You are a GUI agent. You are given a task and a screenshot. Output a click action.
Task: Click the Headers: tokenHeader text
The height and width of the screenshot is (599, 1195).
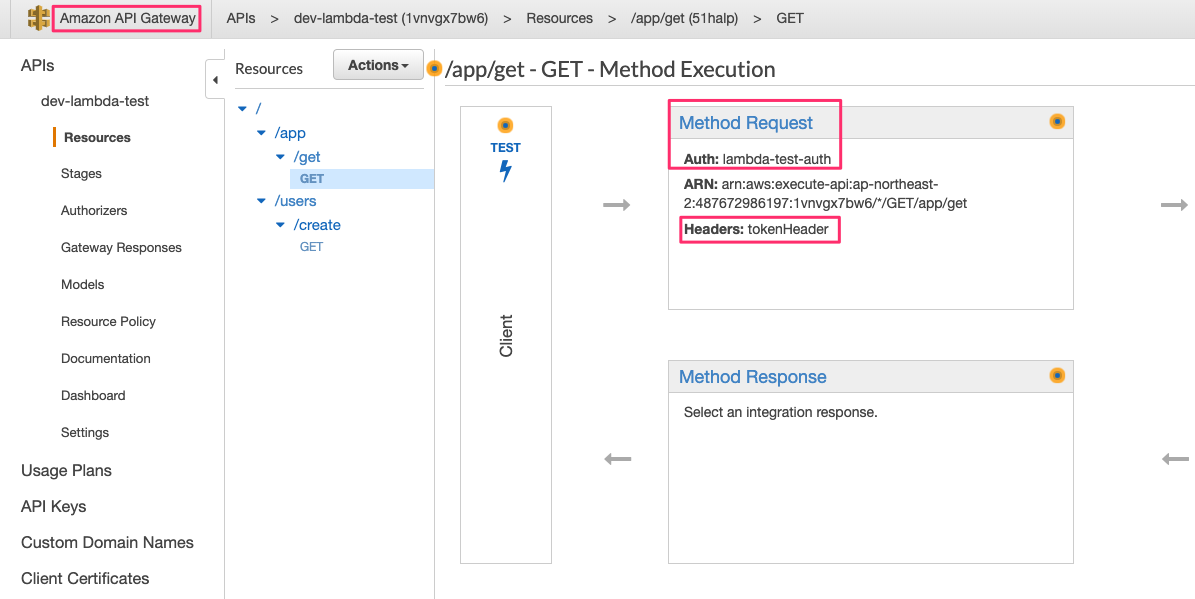(x=756, y=229)
